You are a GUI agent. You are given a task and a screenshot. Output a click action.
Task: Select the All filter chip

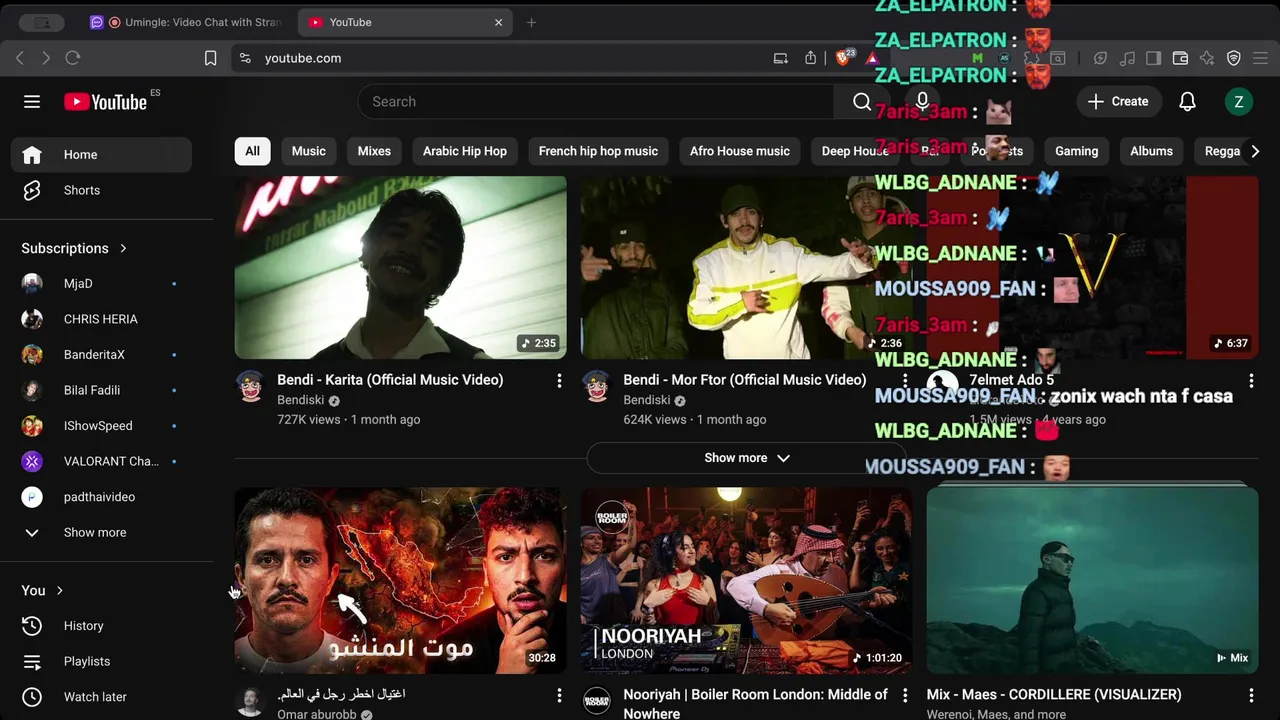click(252, 151)
